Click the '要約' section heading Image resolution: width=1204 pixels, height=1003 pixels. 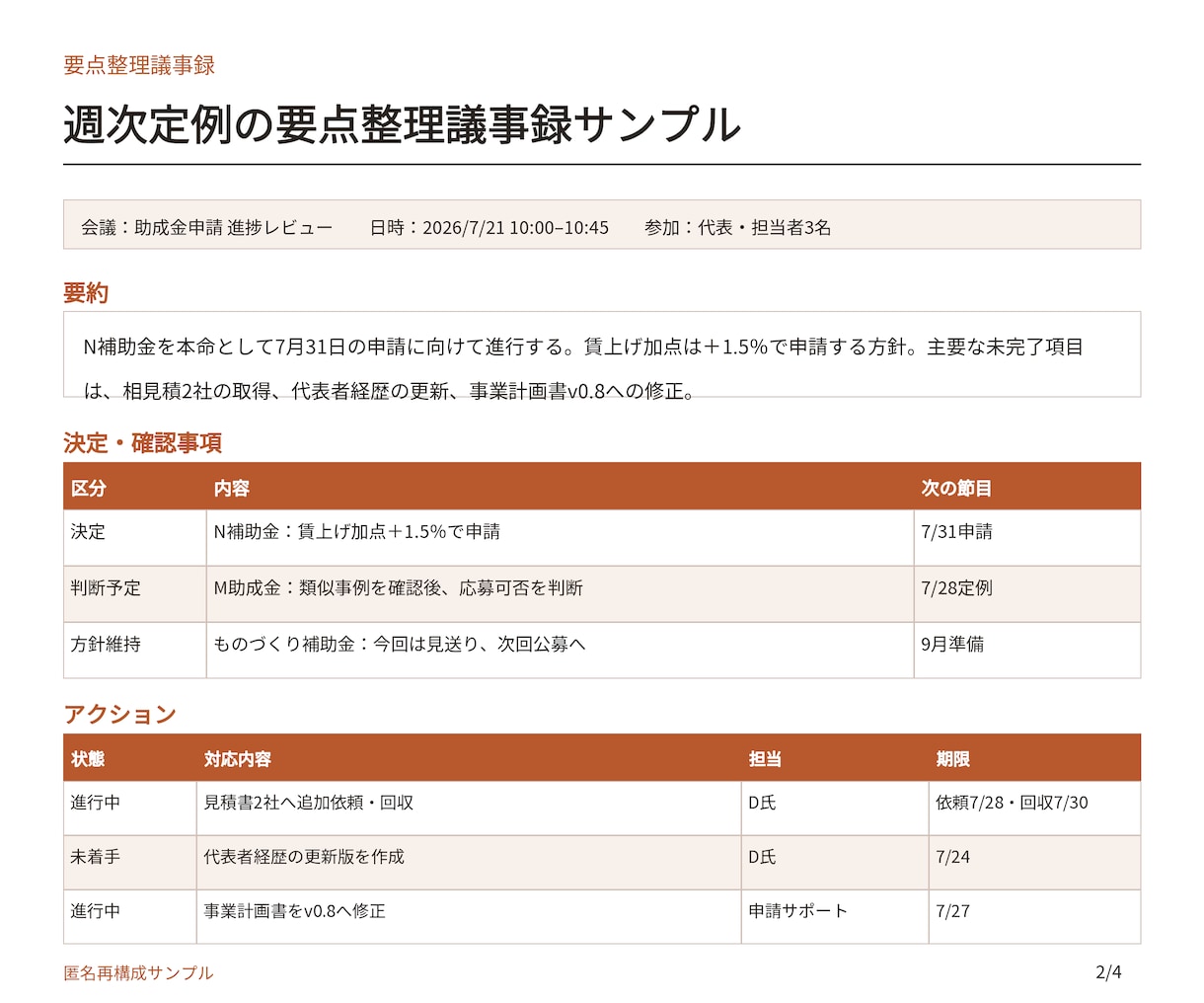pos(86,293)
